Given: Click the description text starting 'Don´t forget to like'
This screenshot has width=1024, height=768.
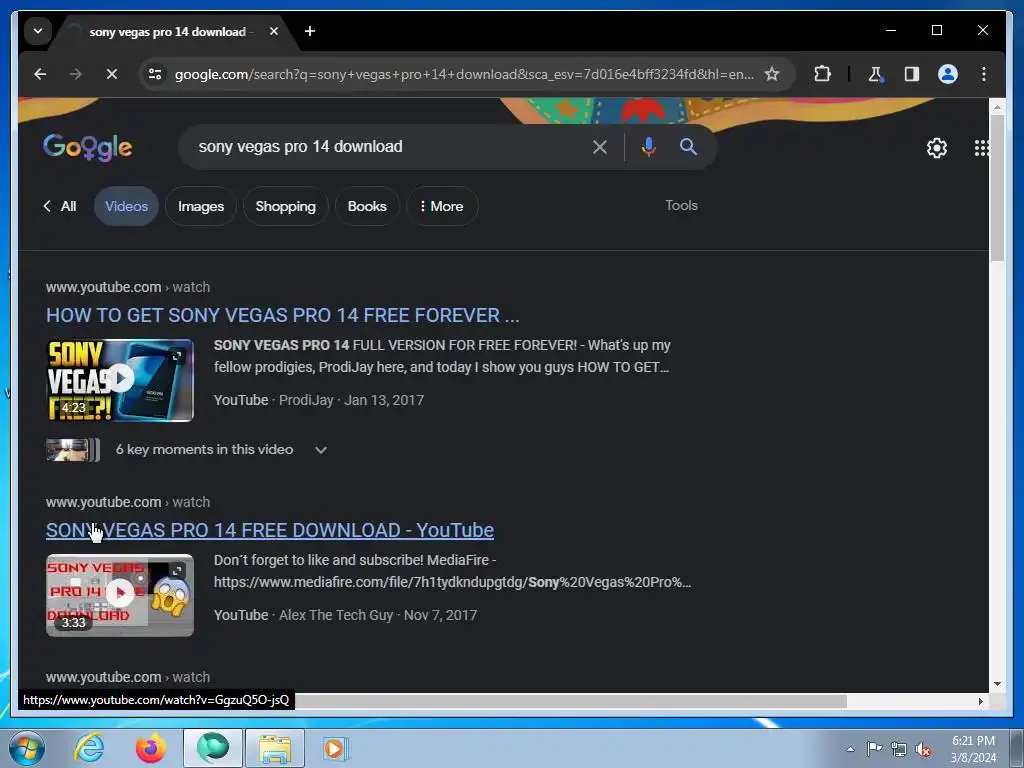Looking at the screenshot, I should (x=452, y=571).
